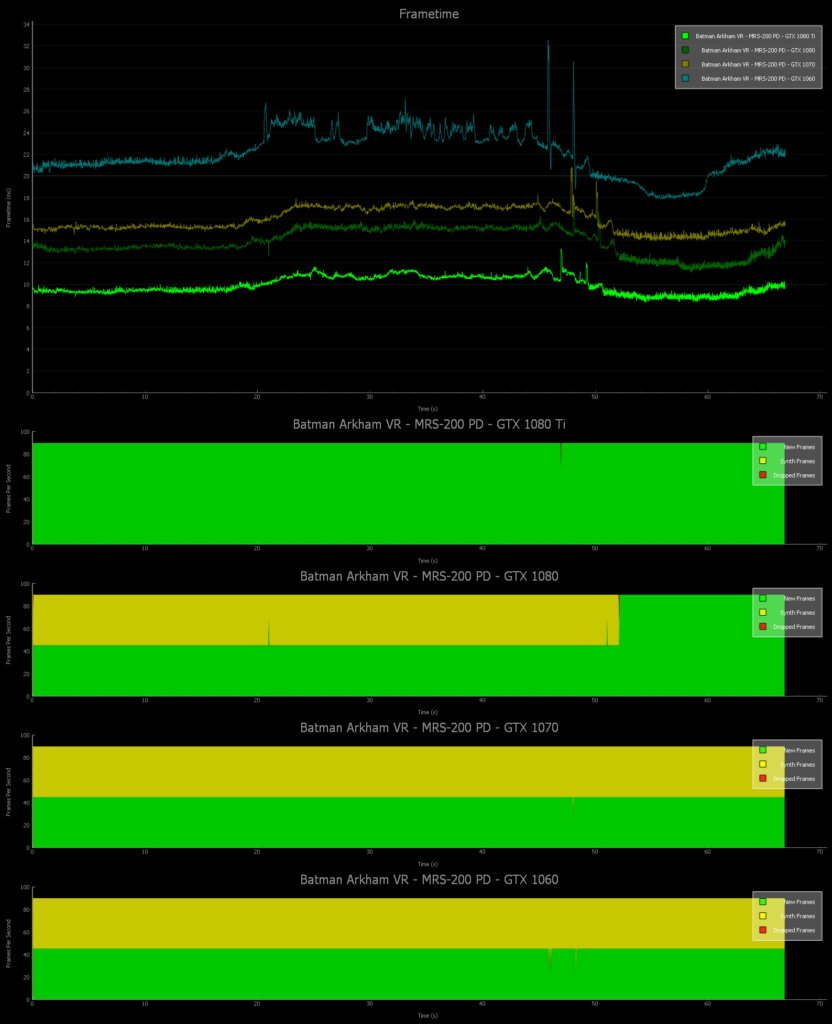Image resolution: width=832 pixels, height=1024 pixels.
Task: Select 'Synth Frames' legend text in GTX 1070 chart
Action: coord(797,765)
